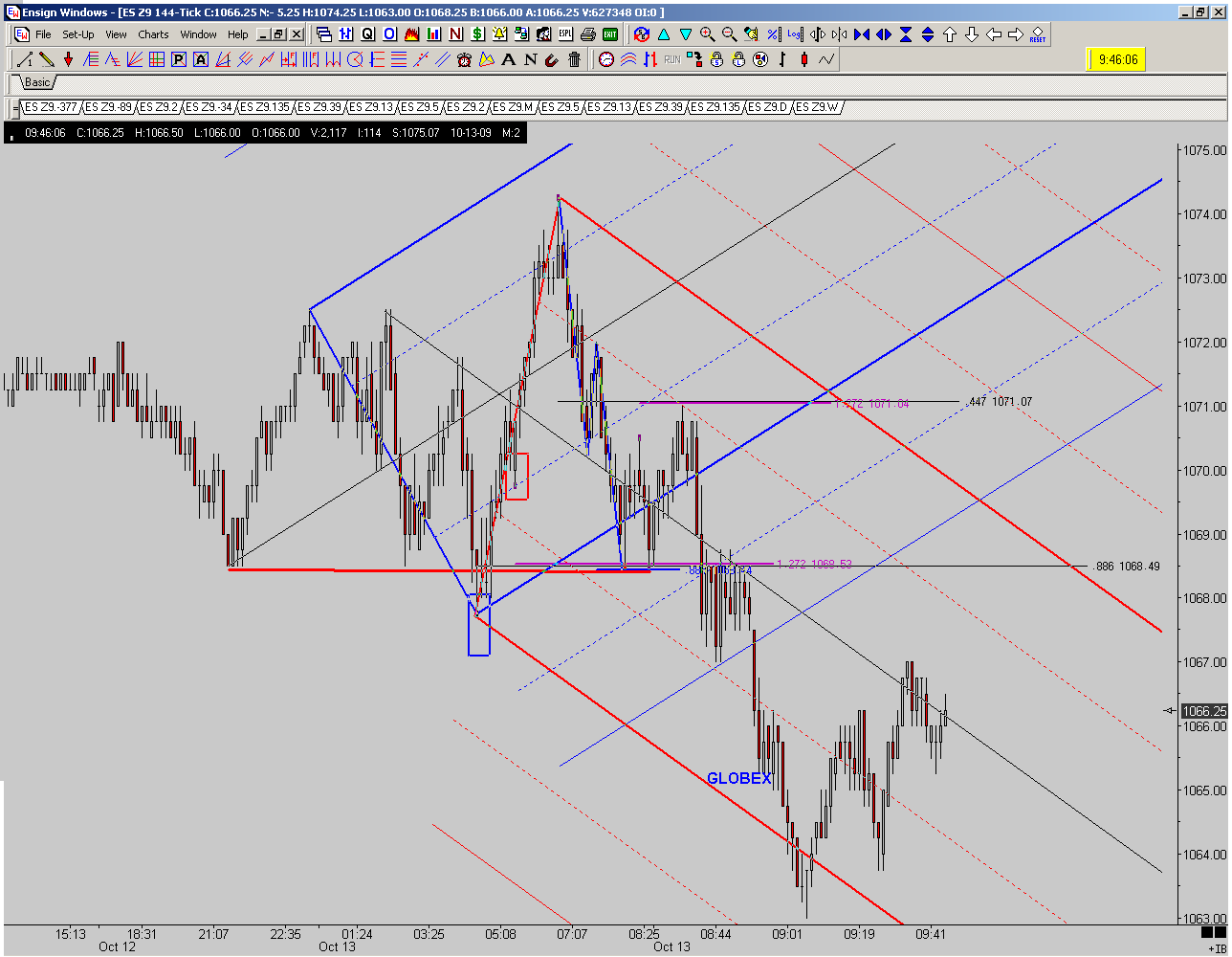1232x957 pixels.
Task: Switch to the ES Z9.M chart tab
Action: click(x=516, y=106)
